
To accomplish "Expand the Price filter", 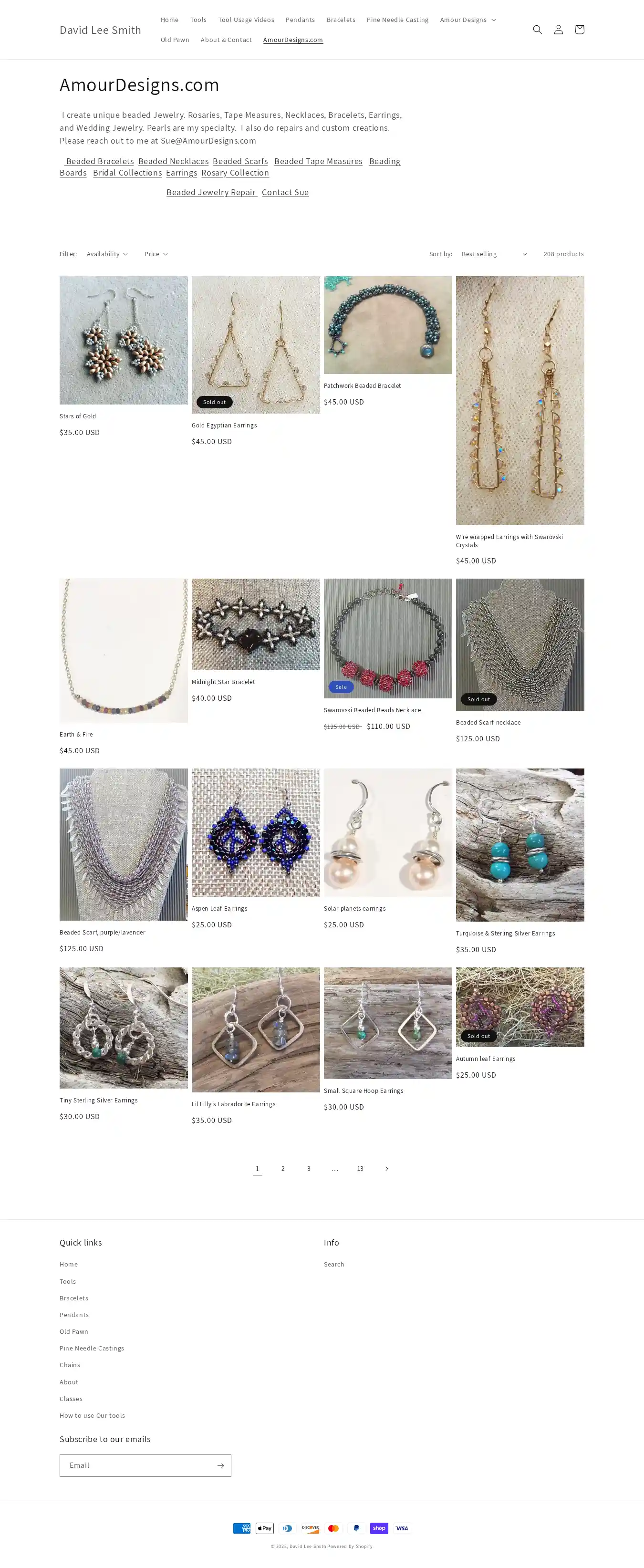I will [156, 254].
